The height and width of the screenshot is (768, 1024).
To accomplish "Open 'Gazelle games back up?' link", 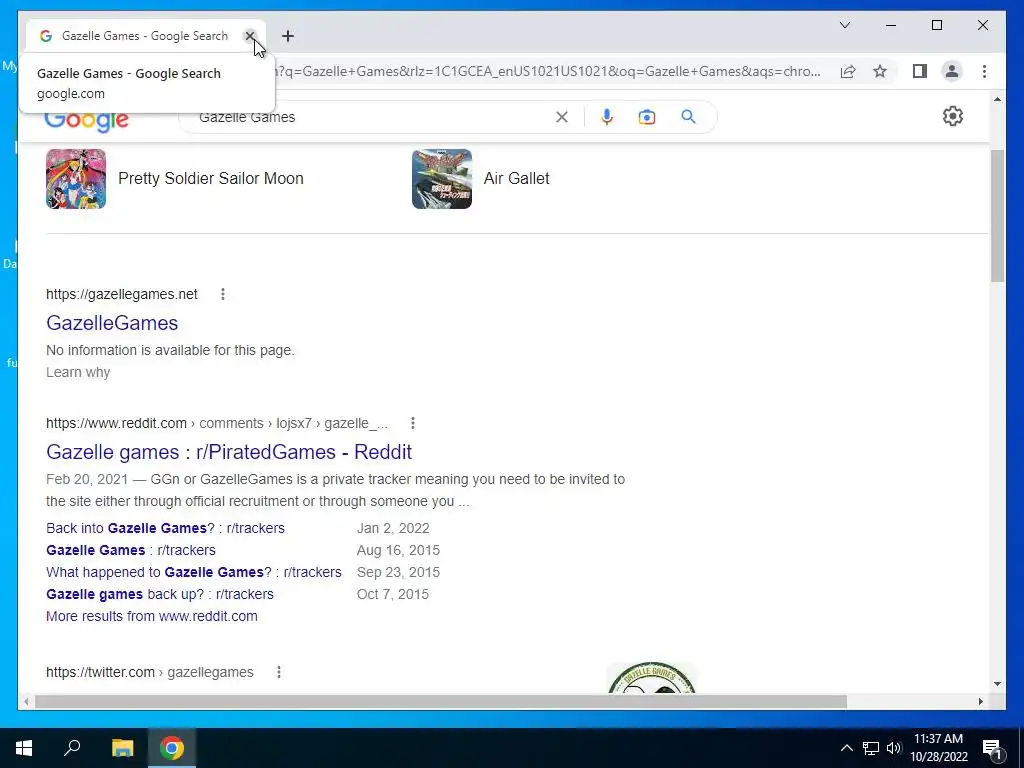I will click(x=159, y=594).
